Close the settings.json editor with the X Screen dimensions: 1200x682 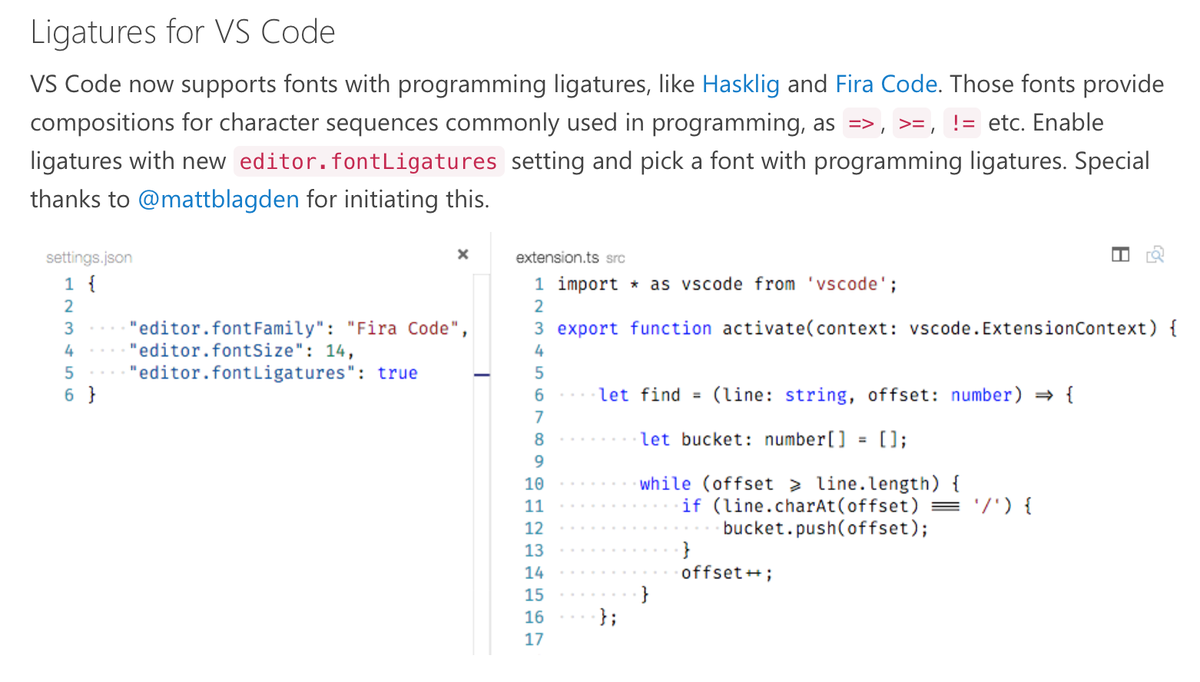tap(462, 255)
